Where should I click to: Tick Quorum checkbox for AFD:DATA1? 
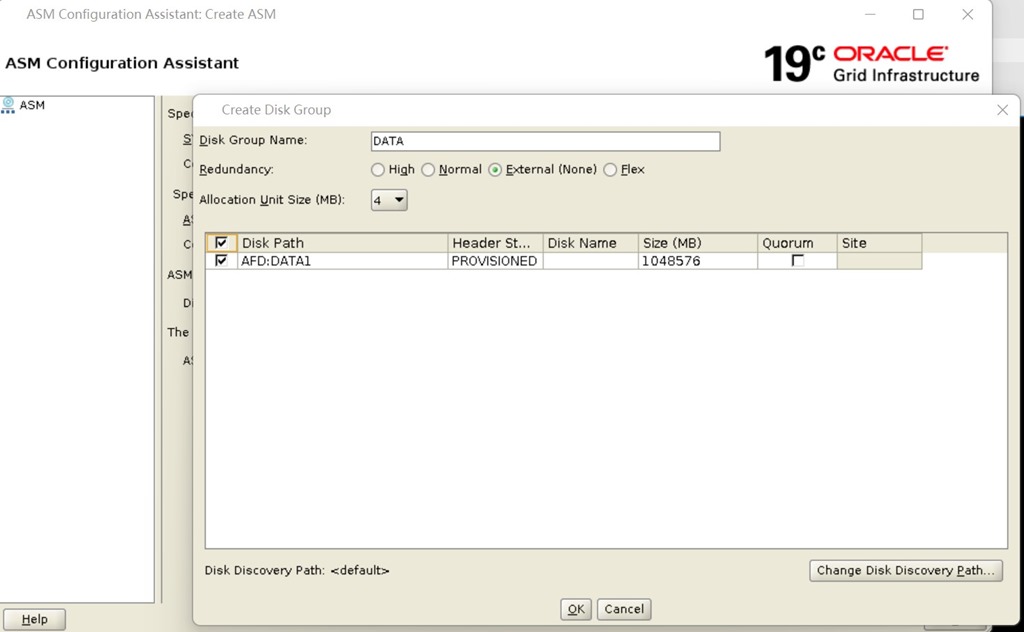point(797,261)
